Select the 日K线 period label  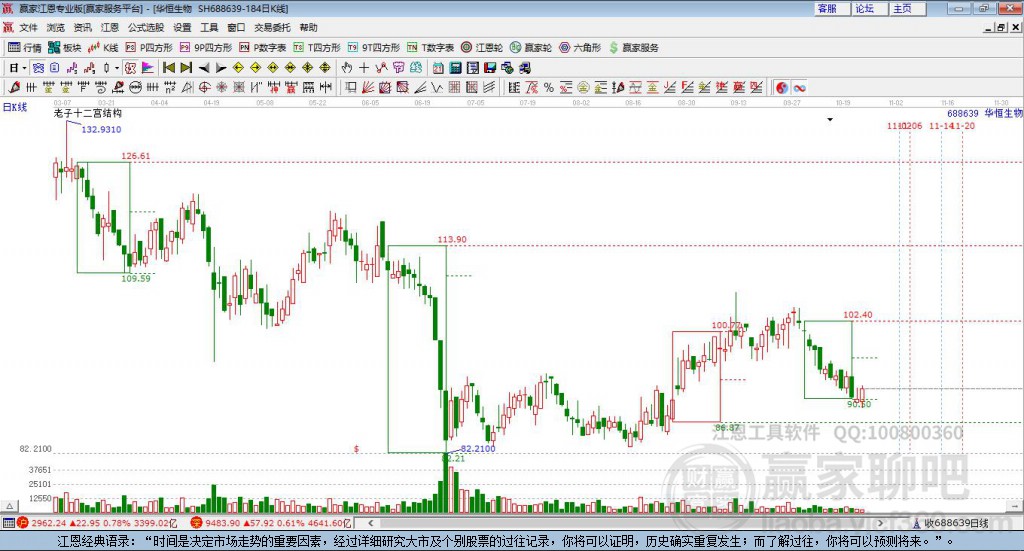point(15,107)
